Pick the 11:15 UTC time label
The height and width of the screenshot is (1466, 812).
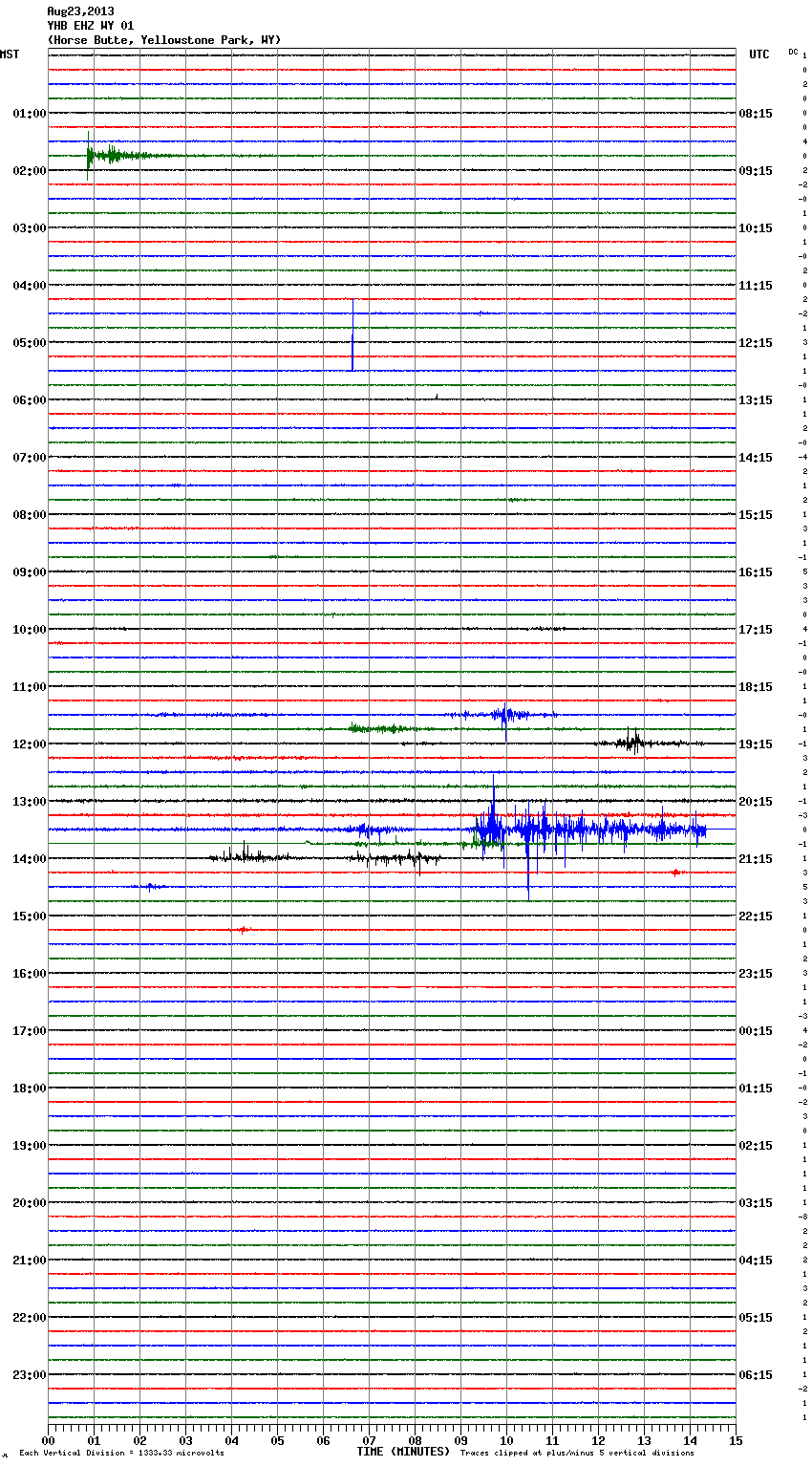click(756, 286)
